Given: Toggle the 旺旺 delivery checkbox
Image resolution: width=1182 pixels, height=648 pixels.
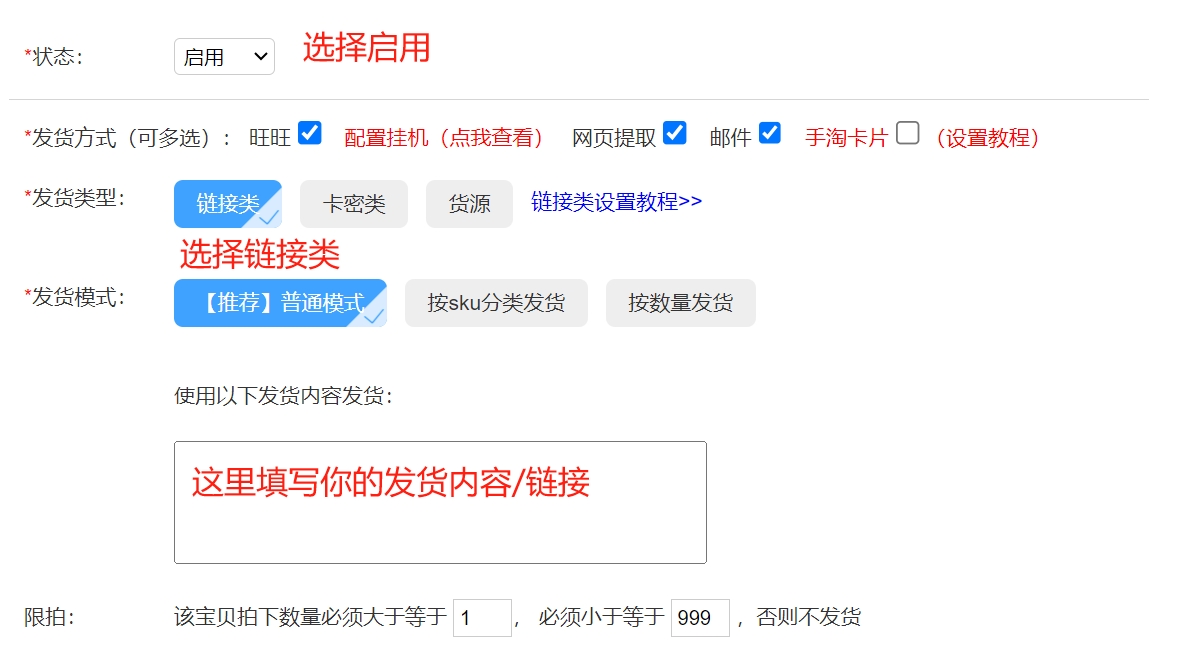Looking at the screenshot, I should (310, 133).
